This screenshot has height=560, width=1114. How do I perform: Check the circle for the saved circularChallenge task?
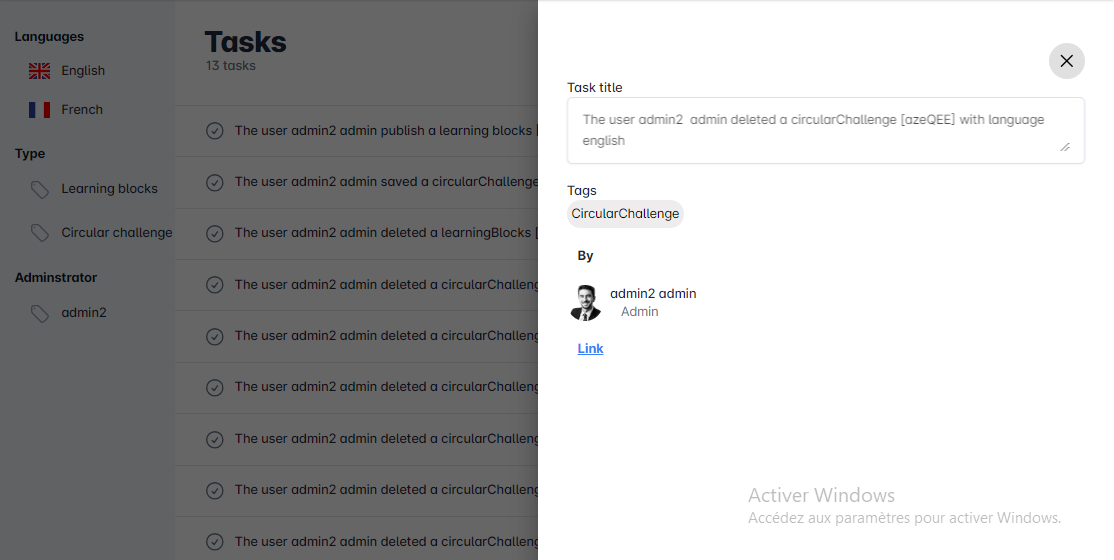tap(214, 182)
